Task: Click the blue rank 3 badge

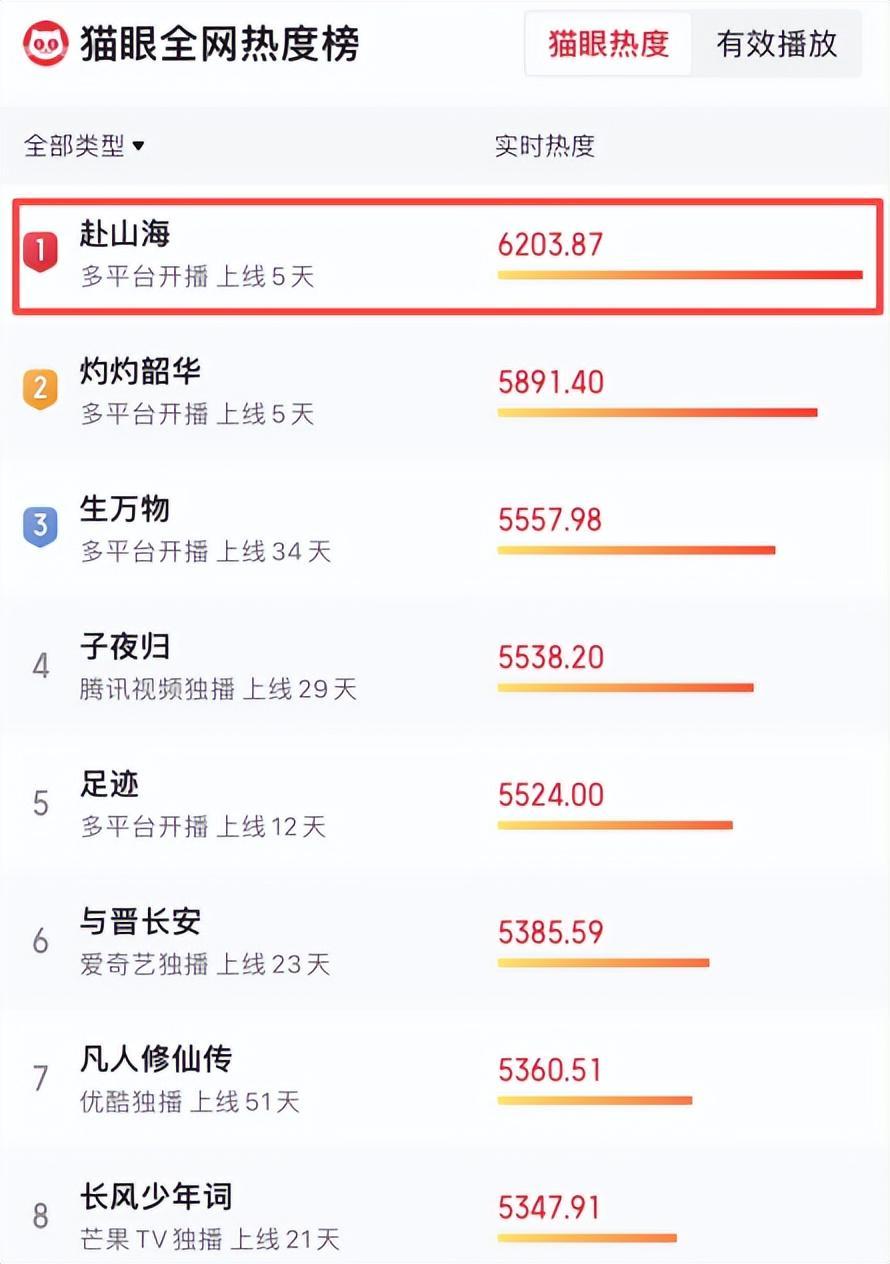Action: pyautogui.click(x=40, y=526)
